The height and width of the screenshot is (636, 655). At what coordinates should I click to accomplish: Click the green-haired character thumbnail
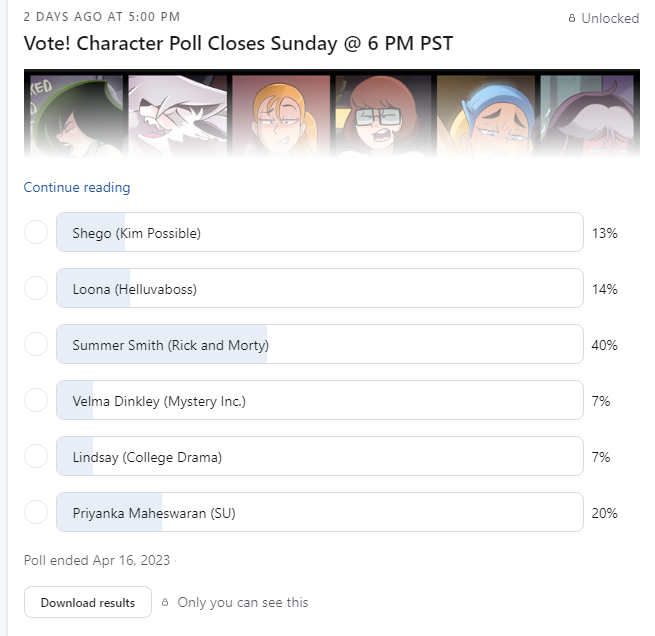[x=76, y=115]
